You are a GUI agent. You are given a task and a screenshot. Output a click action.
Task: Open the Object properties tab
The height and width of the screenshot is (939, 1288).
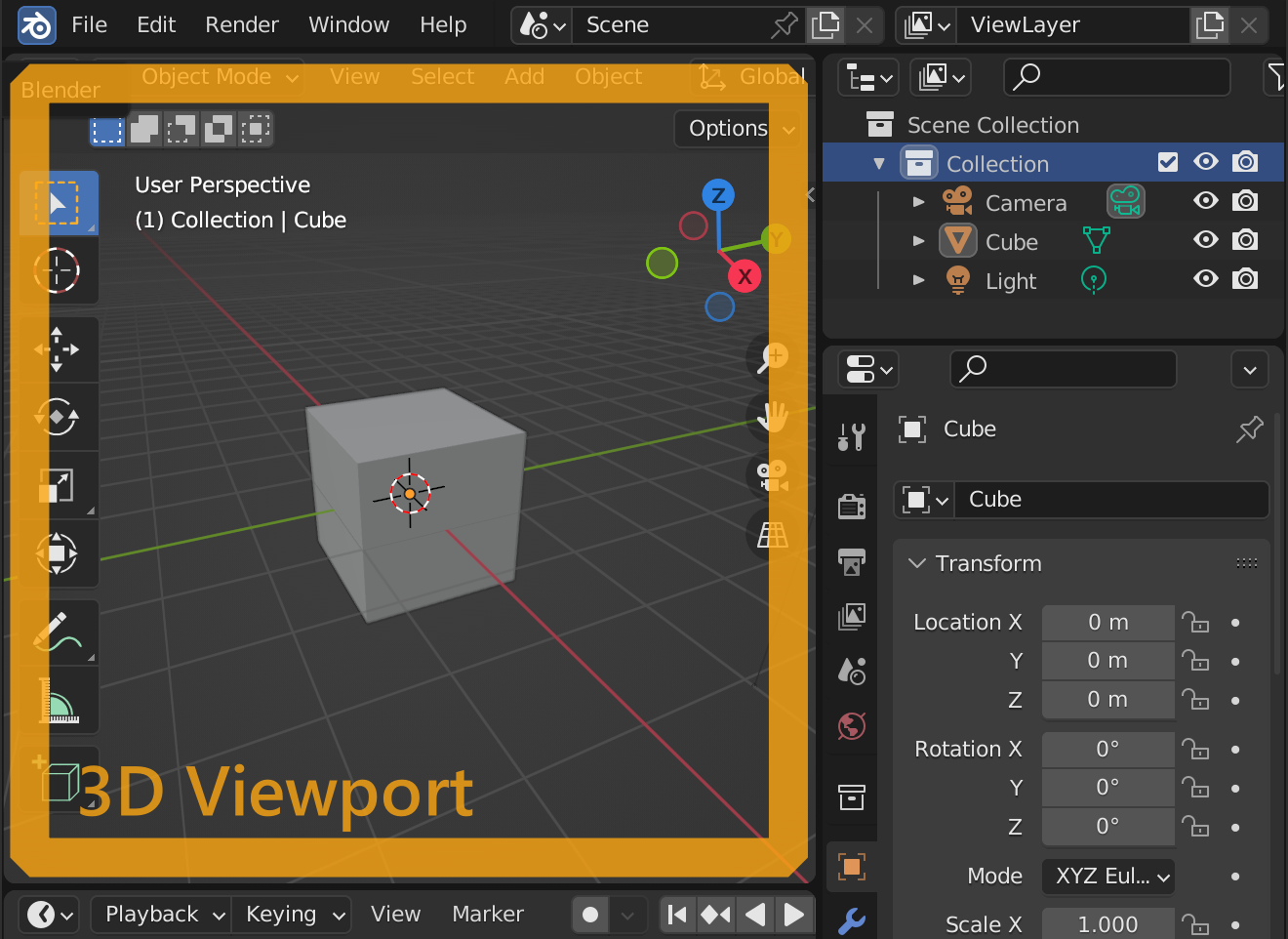tap(852, 866)
